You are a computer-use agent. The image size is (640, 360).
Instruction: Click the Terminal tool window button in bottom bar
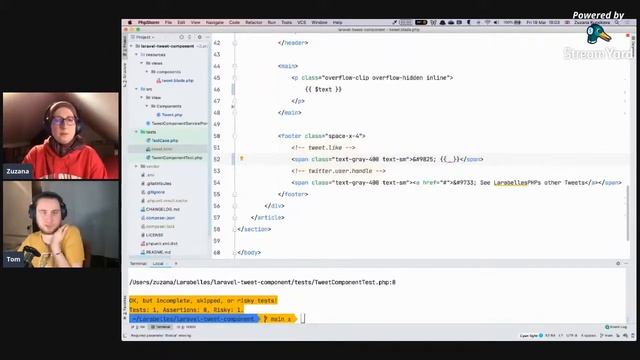160,327
